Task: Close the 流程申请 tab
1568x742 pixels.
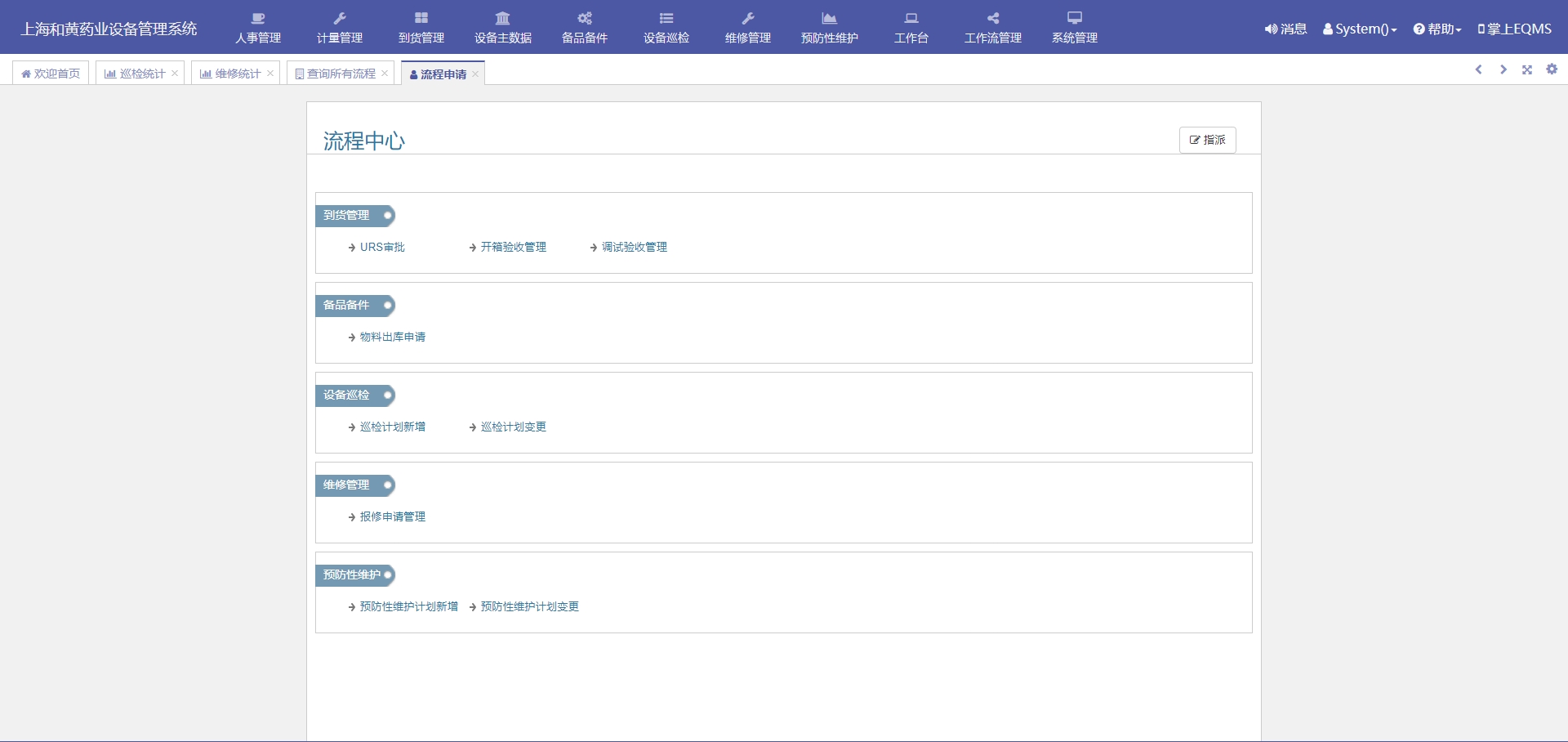Action: 475,74
